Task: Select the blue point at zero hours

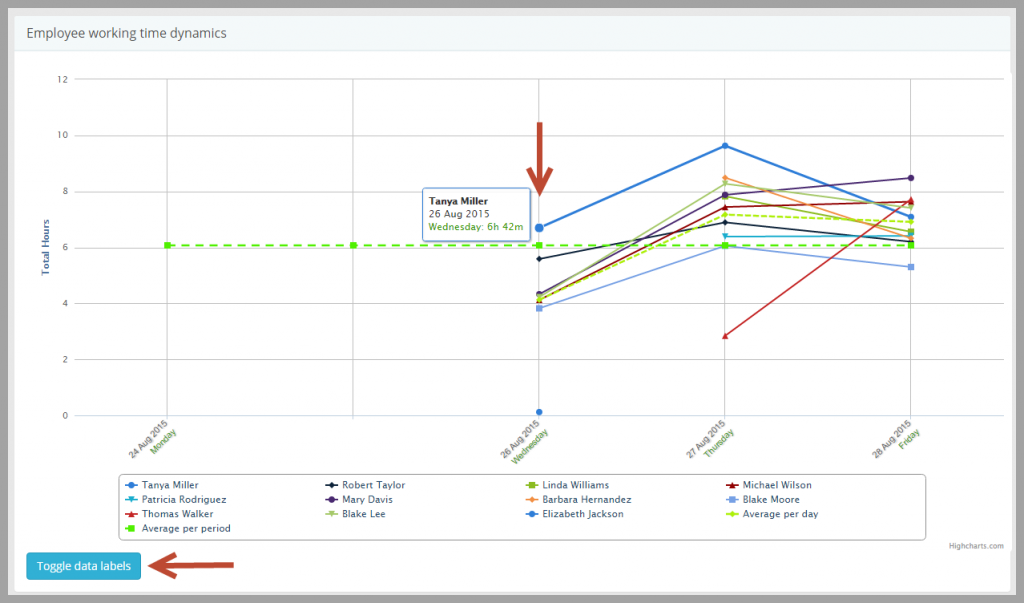Action: [x=539, y=412]
